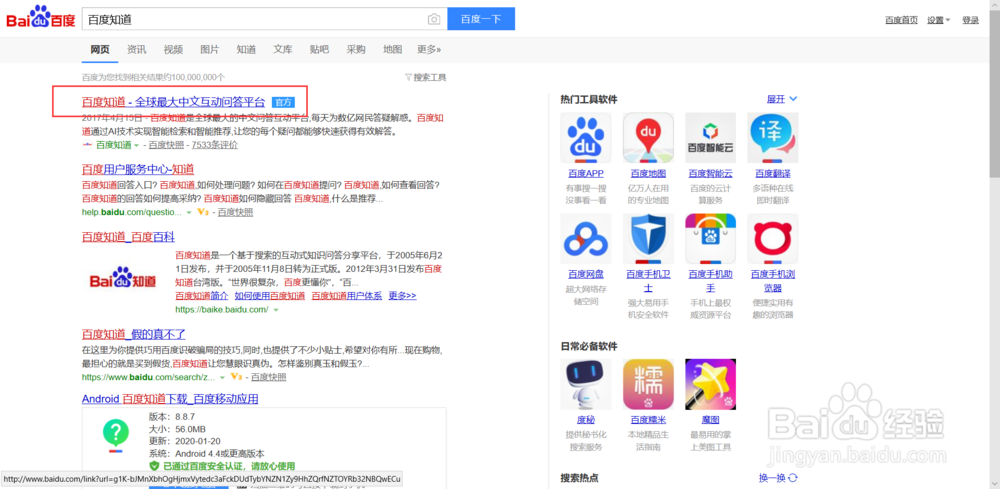Open 百度APP text link
This screenshot has height=489, width=1000.
pyautogui.click(x=585, y=173)
